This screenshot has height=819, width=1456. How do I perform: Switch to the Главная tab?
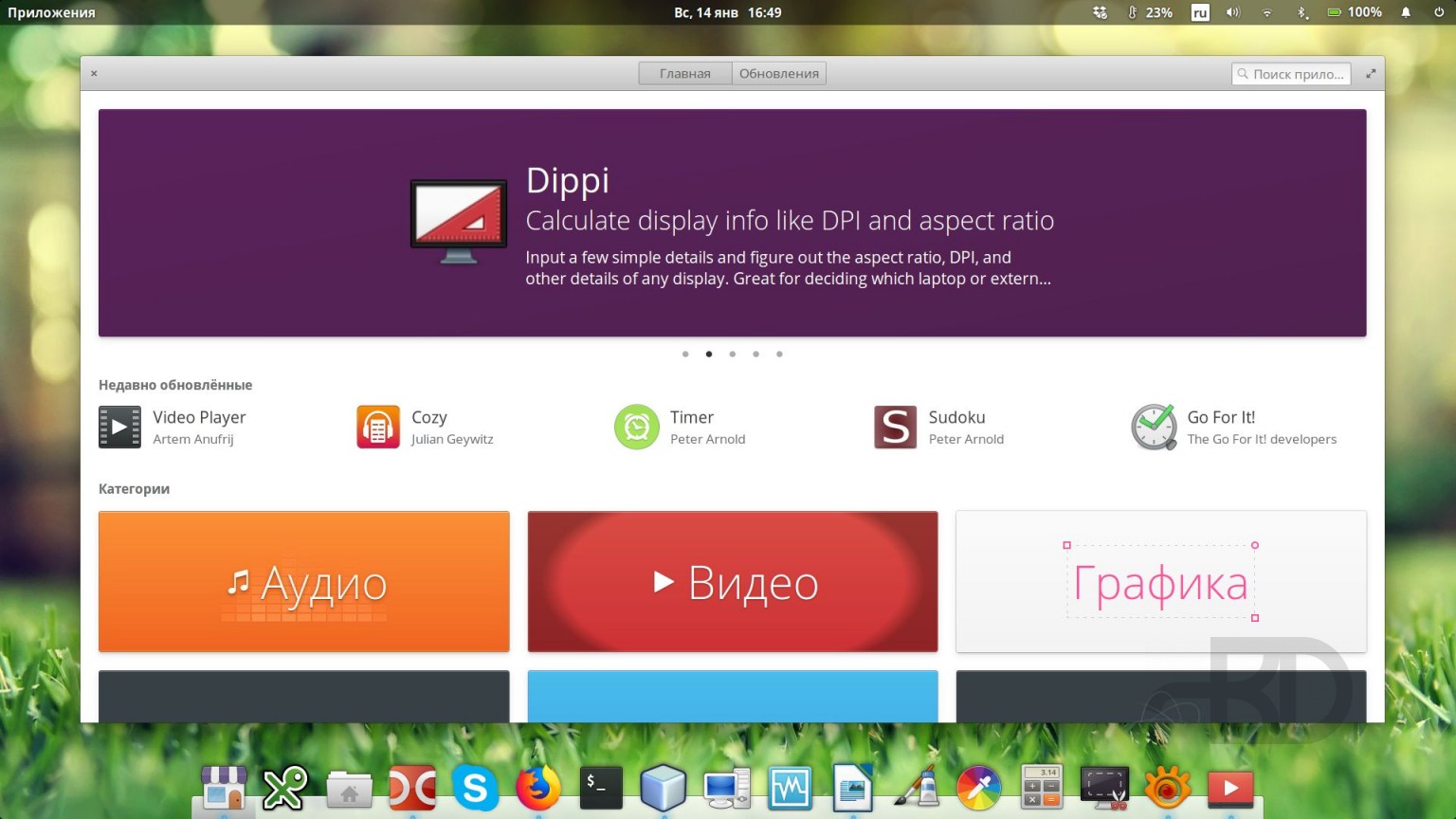[685, 73]
